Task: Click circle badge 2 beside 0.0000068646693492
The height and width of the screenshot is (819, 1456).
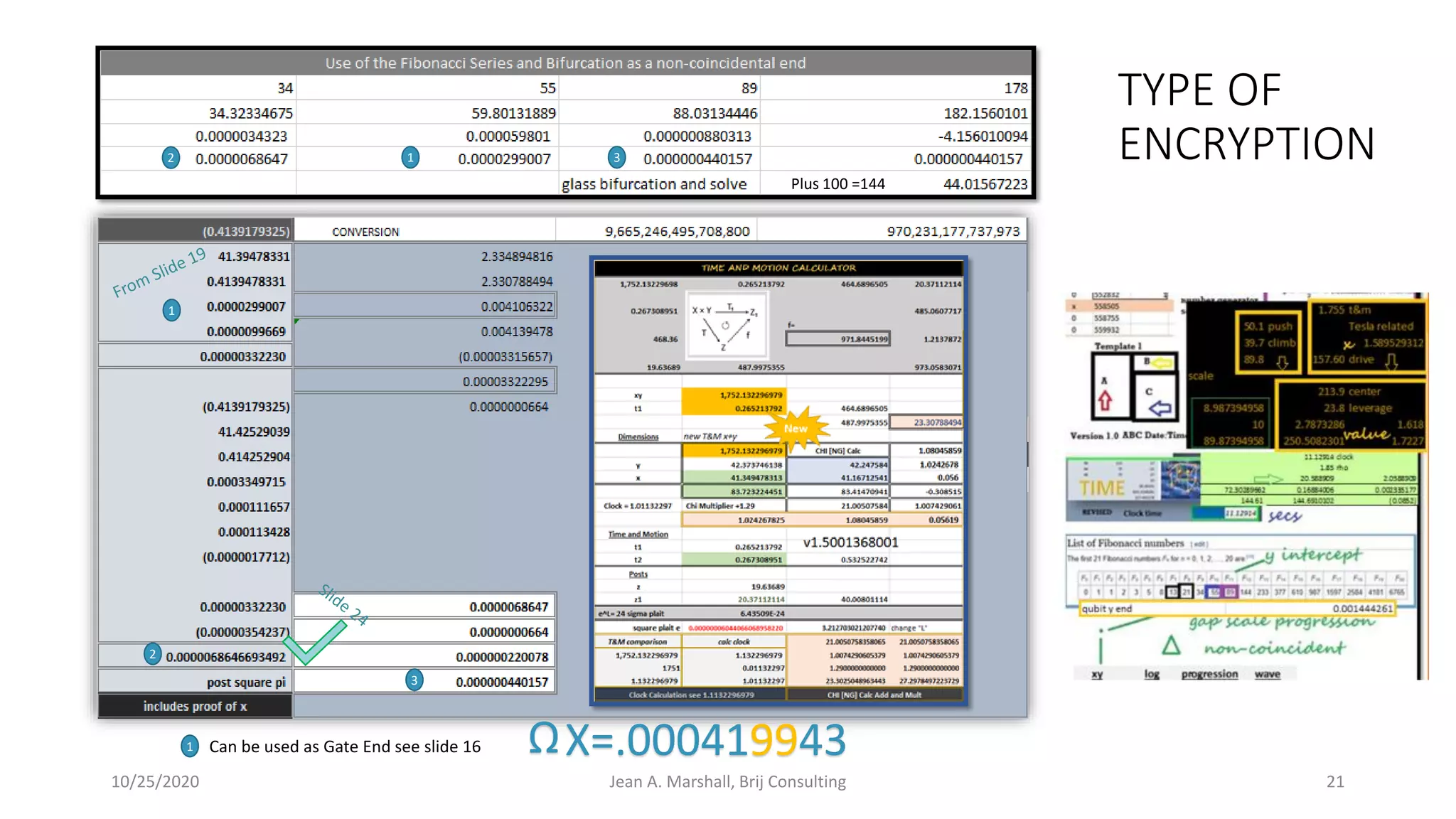Action: click(x=152, y=654)
